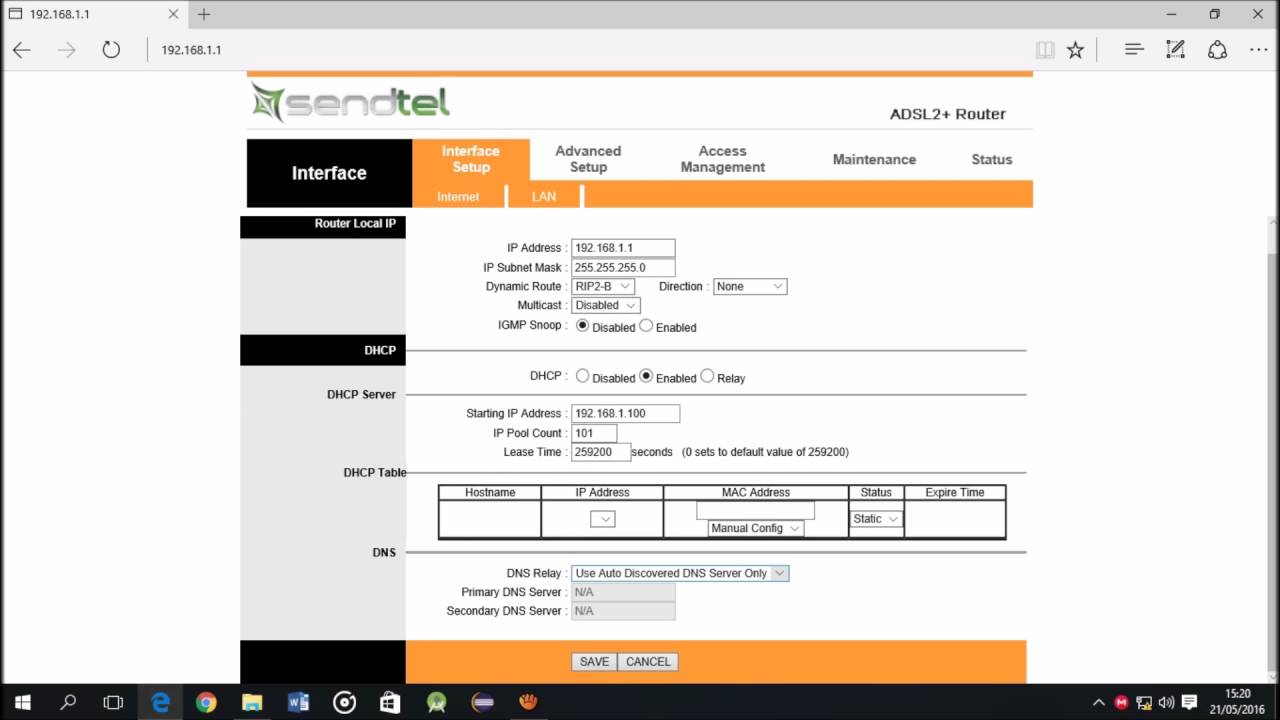This screenshot has width=1280, height=720.
Task: Open Edge reading view icon
Action: (x=1044, y=50)
